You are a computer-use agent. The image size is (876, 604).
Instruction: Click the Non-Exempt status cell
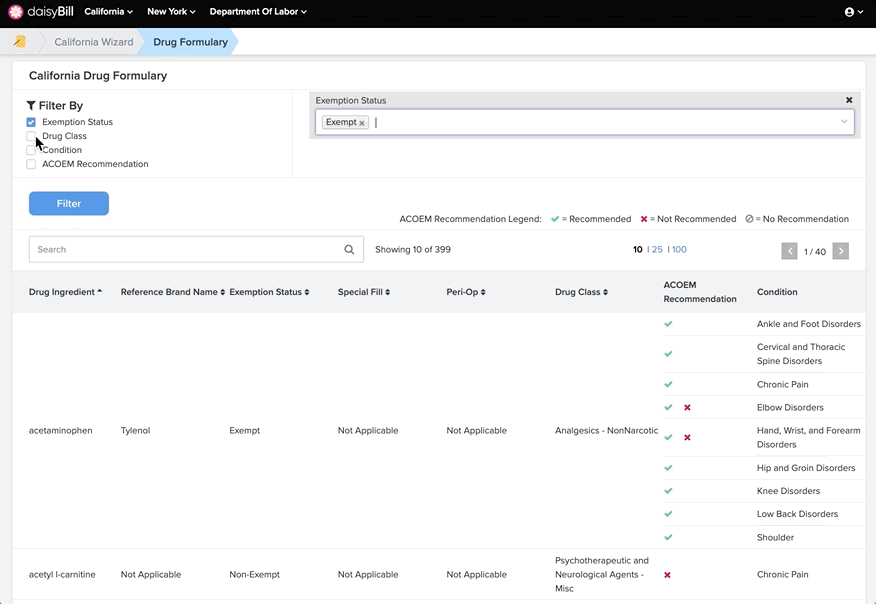(x=254, y=574)
